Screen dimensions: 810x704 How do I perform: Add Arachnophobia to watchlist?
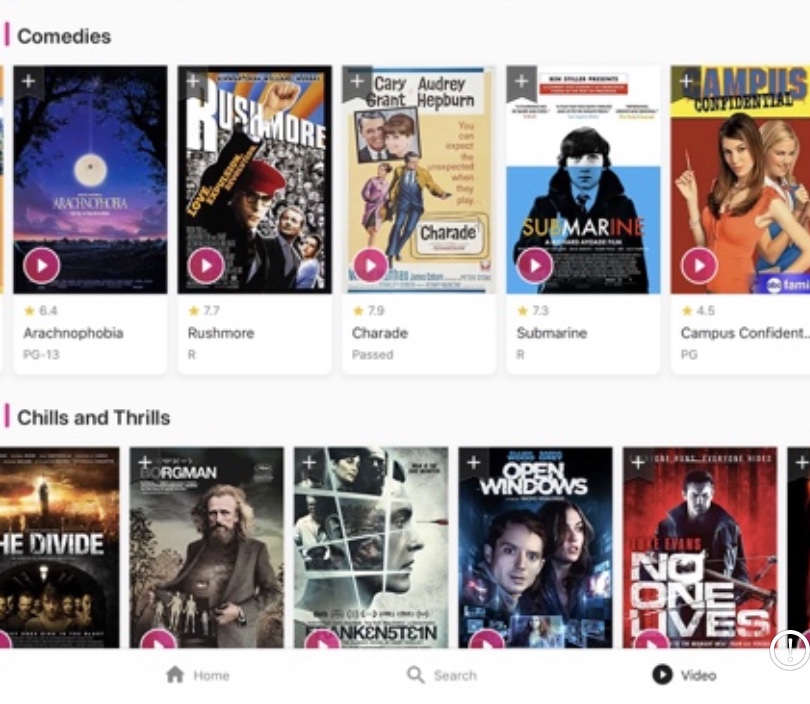[28, 81]
